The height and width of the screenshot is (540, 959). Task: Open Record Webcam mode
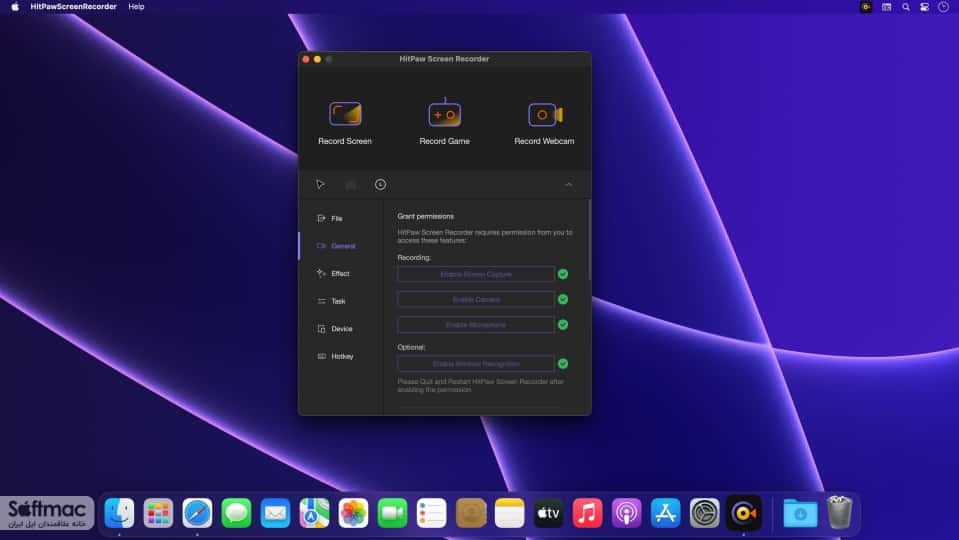tap(544, 124)
